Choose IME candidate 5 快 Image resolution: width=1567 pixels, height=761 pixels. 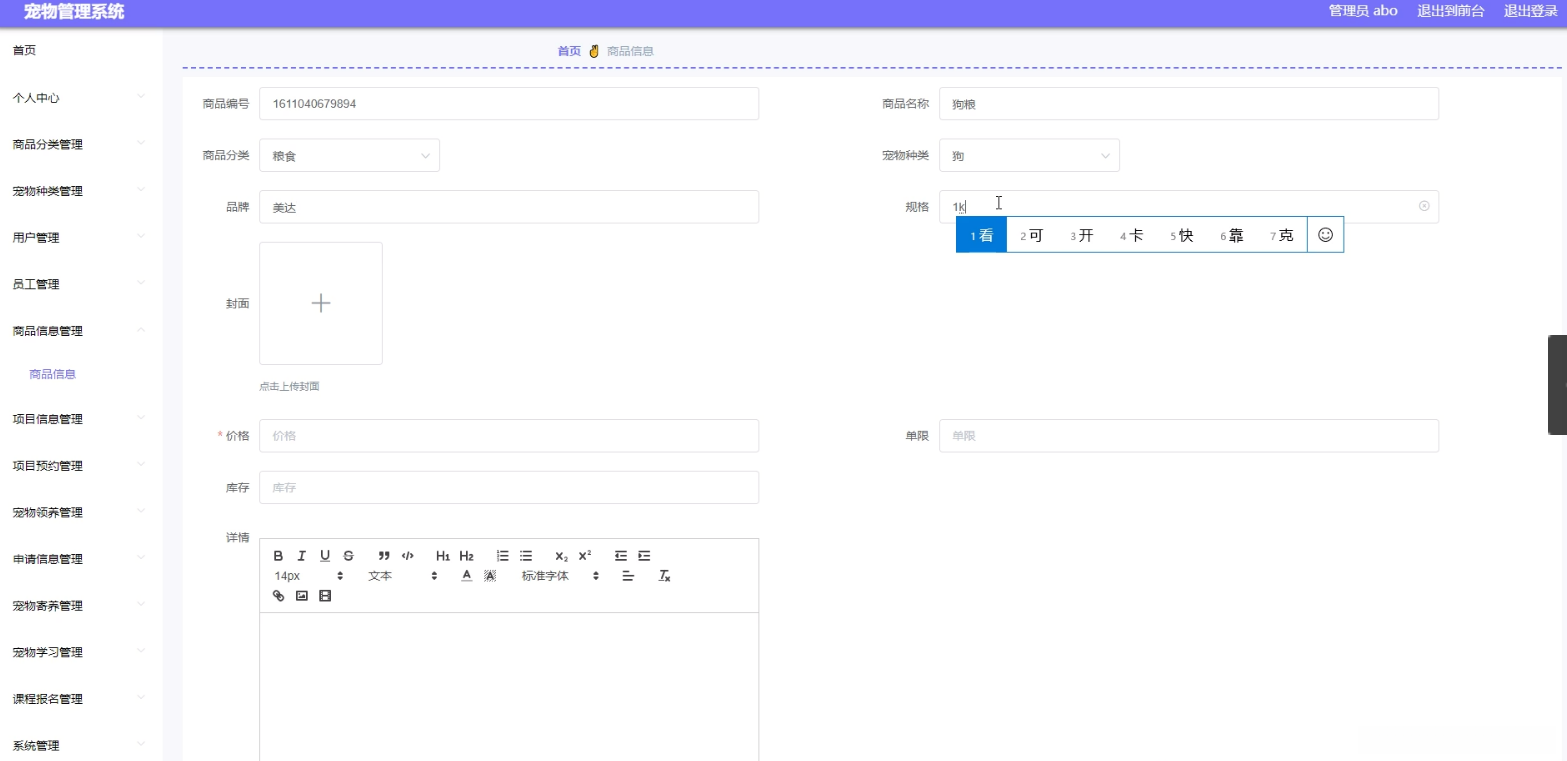(1181, 235)
